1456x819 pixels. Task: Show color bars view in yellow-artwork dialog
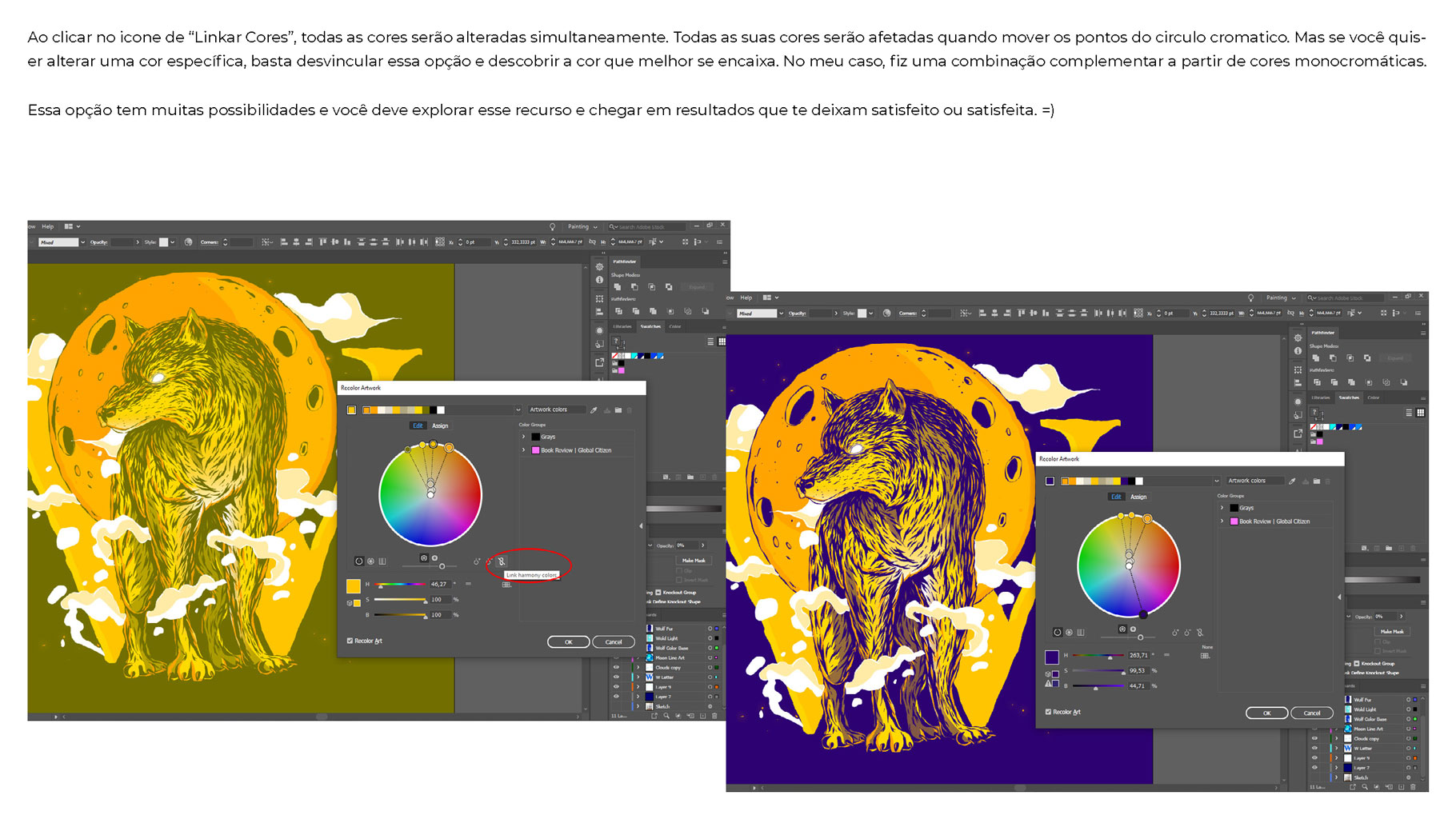pos(382,561)
